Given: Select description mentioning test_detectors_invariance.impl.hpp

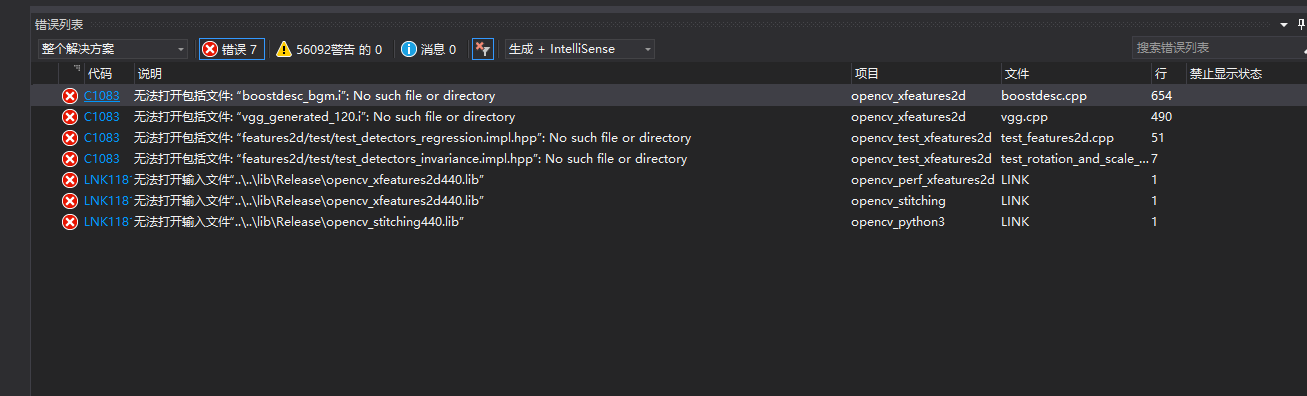Looking at the screenshot, I should pos(410,159).
